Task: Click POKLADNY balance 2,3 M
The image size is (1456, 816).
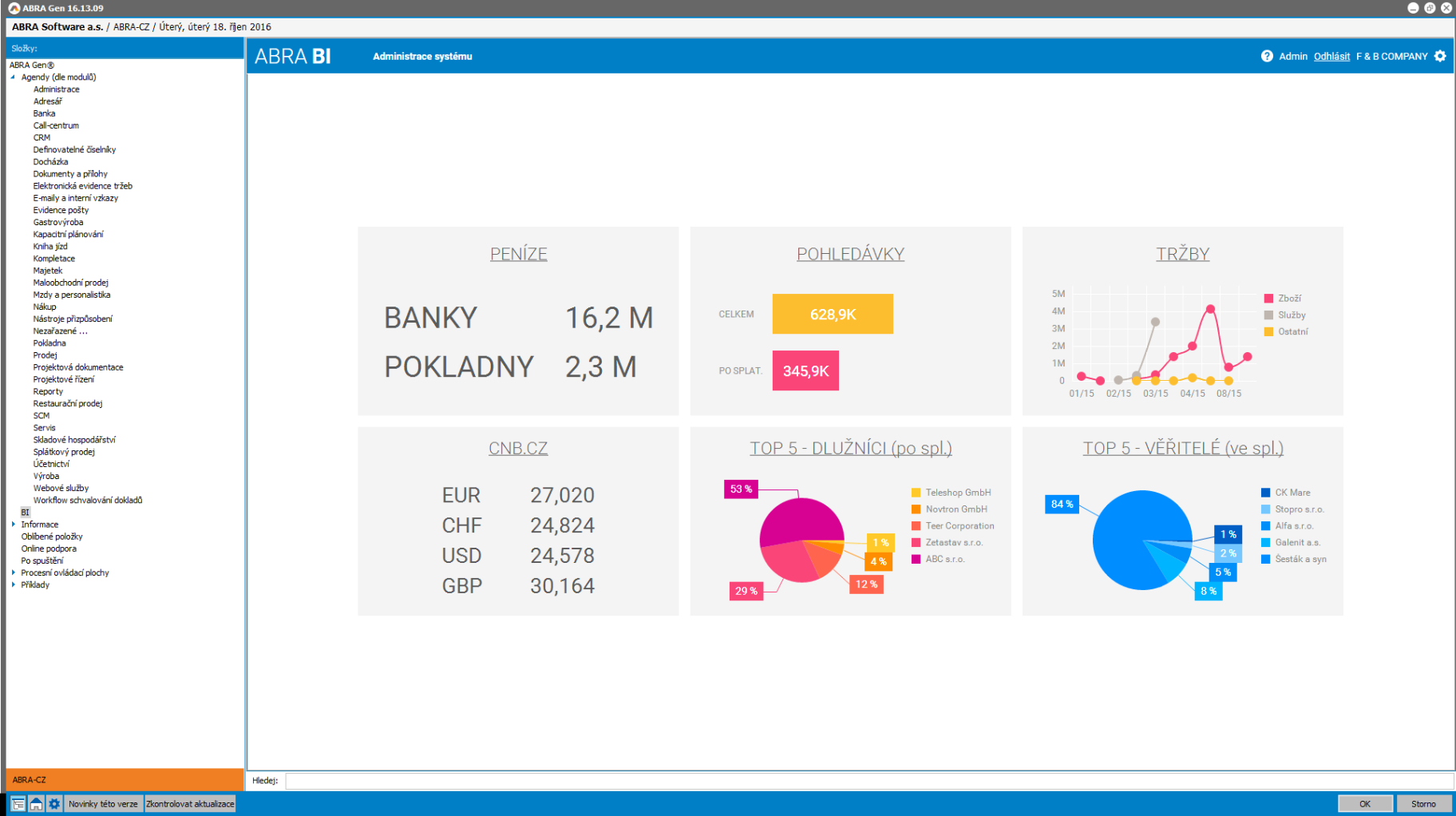Action: tap(600, 367)
